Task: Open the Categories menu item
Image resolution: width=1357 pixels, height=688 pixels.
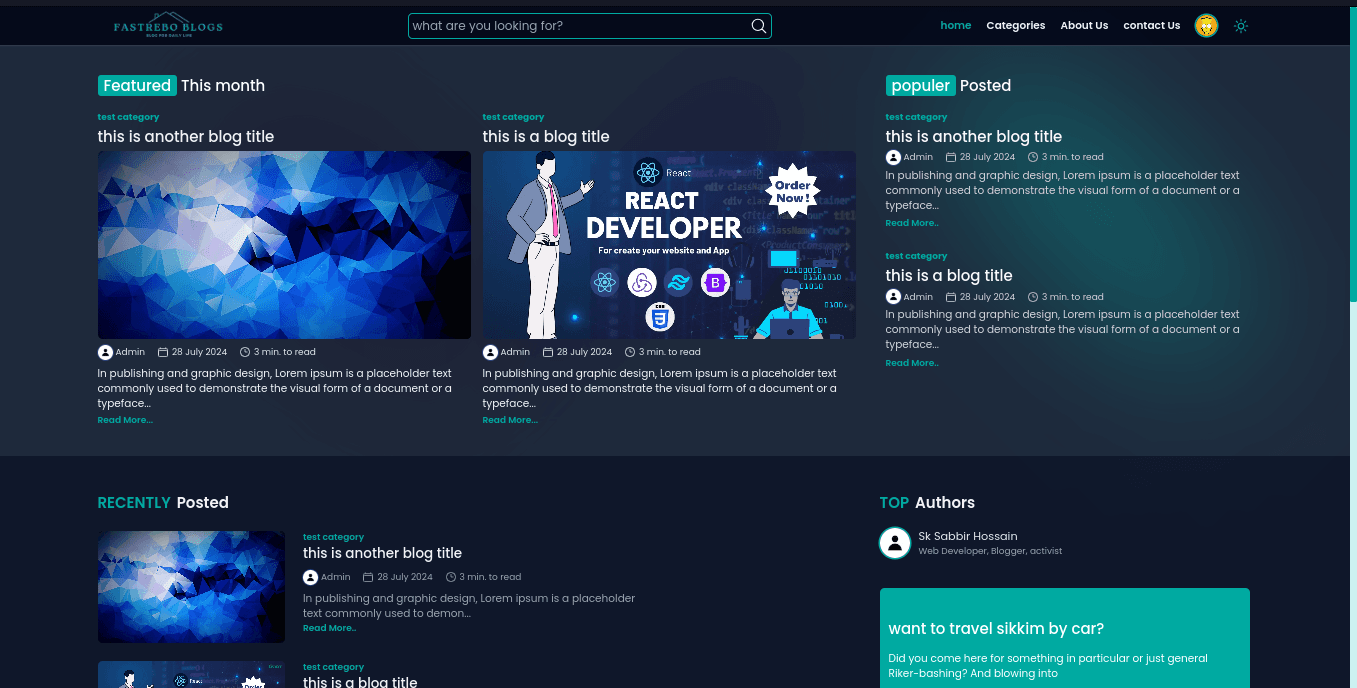Action: (x=1015, y=26)
